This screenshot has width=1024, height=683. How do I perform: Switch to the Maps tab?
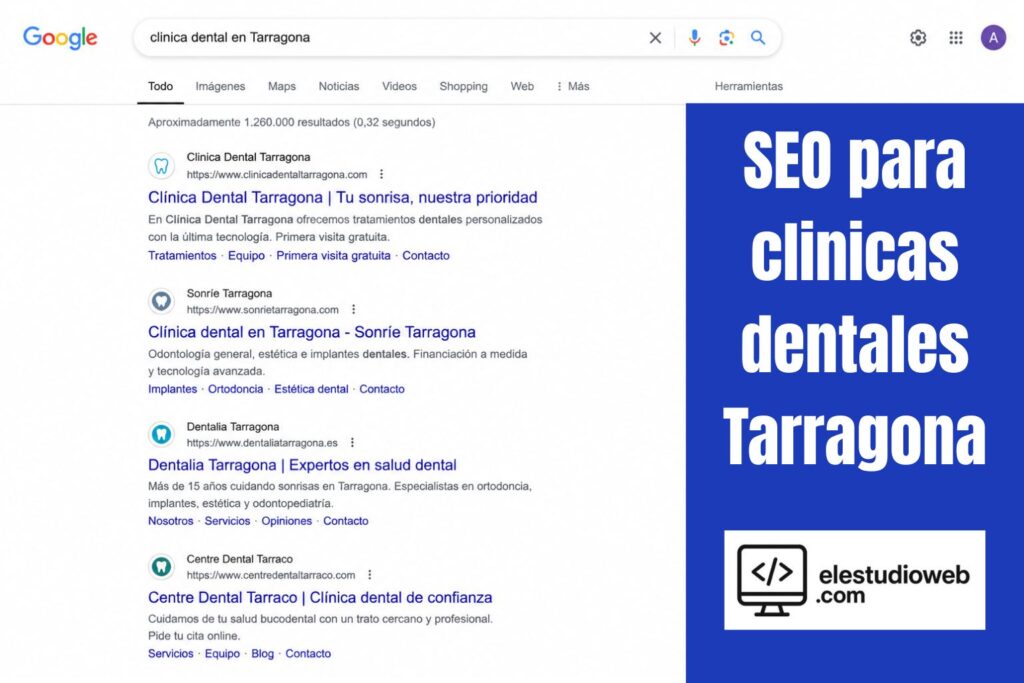click(x=281, y=86)
